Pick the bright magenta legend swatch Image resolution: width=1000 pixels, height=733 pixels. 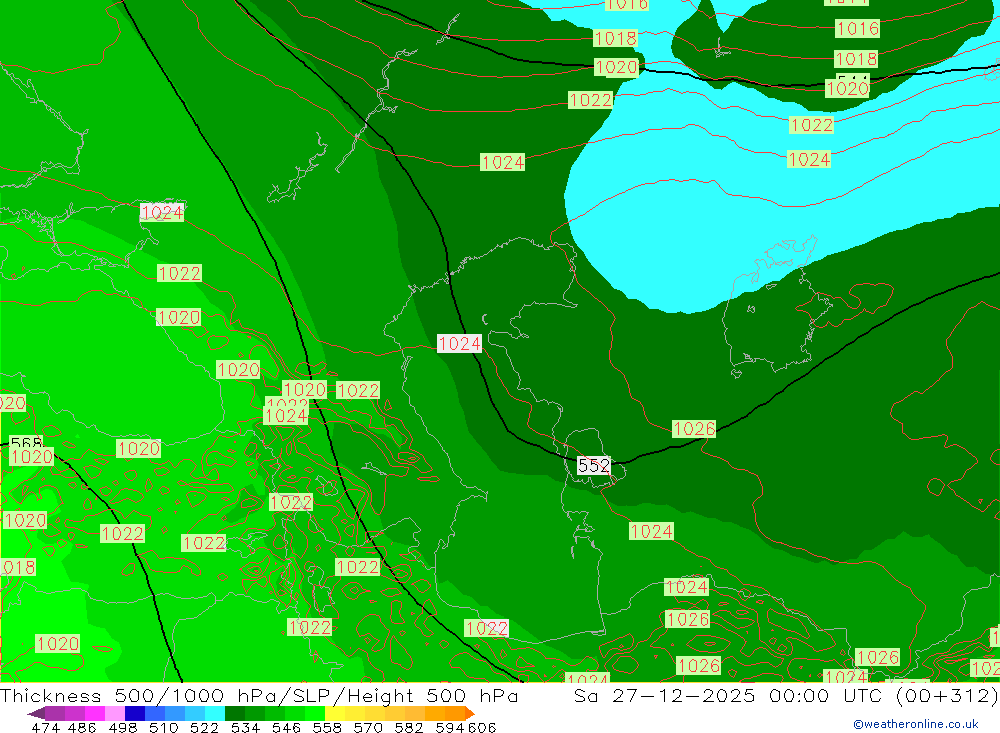point(95,713)
